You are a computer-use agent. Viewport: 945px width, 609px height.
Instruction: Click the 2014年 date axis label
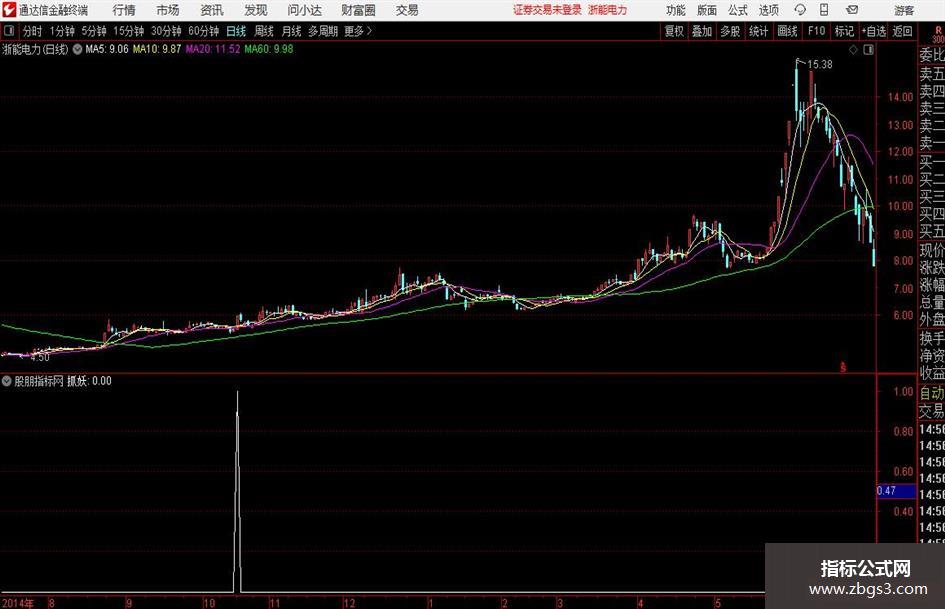pos(18,603)
